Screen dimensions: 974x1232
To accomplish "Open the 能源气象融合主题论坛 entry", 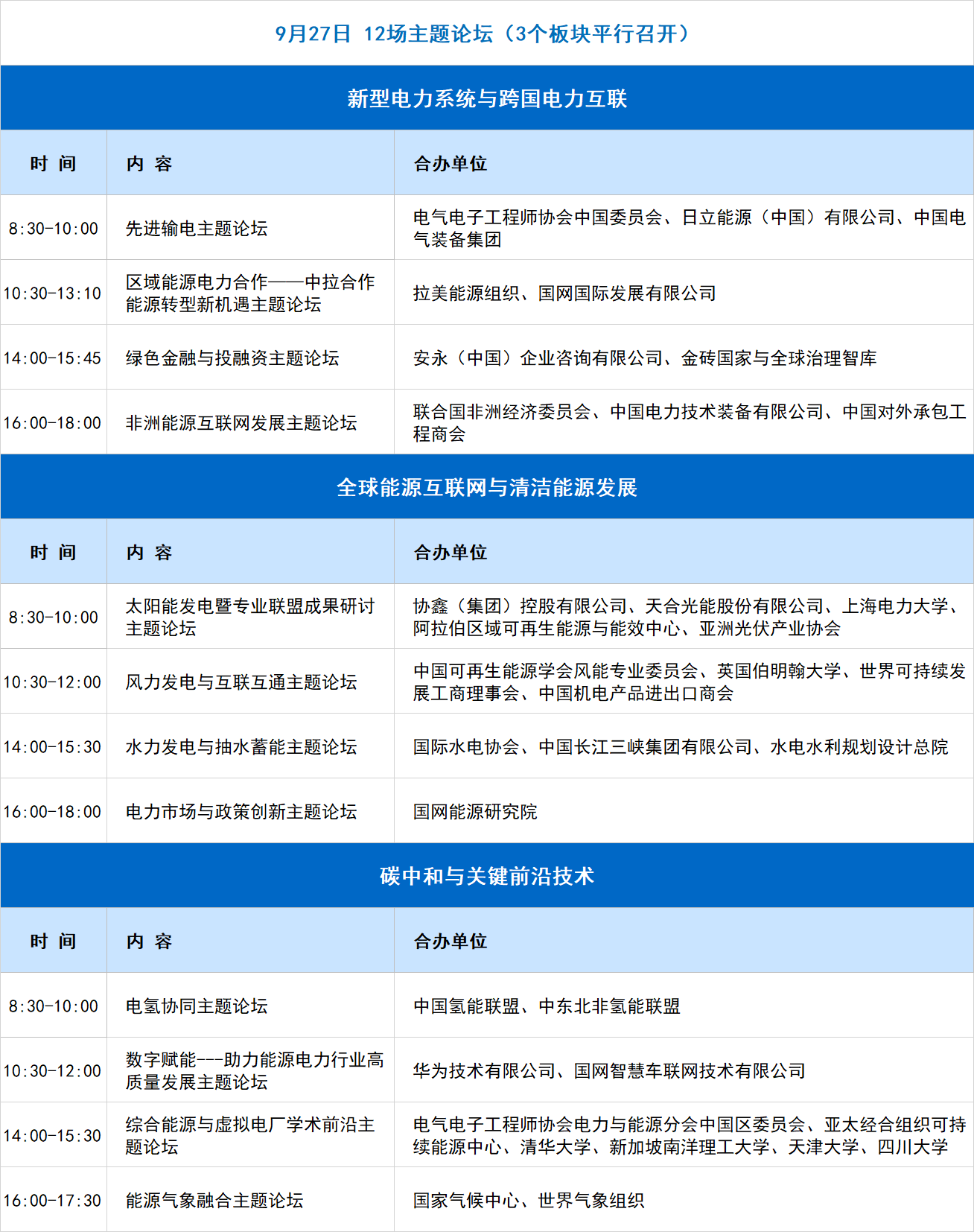I will click(214, 1201).
